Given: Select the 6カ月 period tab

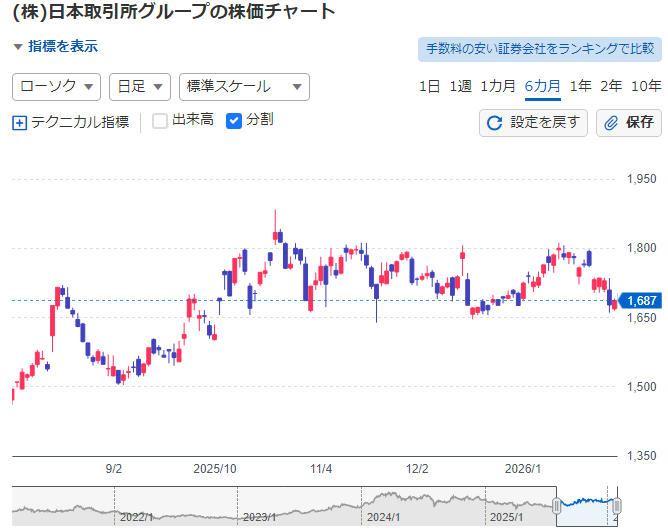Looking at the screenshot, I should 542,87.
